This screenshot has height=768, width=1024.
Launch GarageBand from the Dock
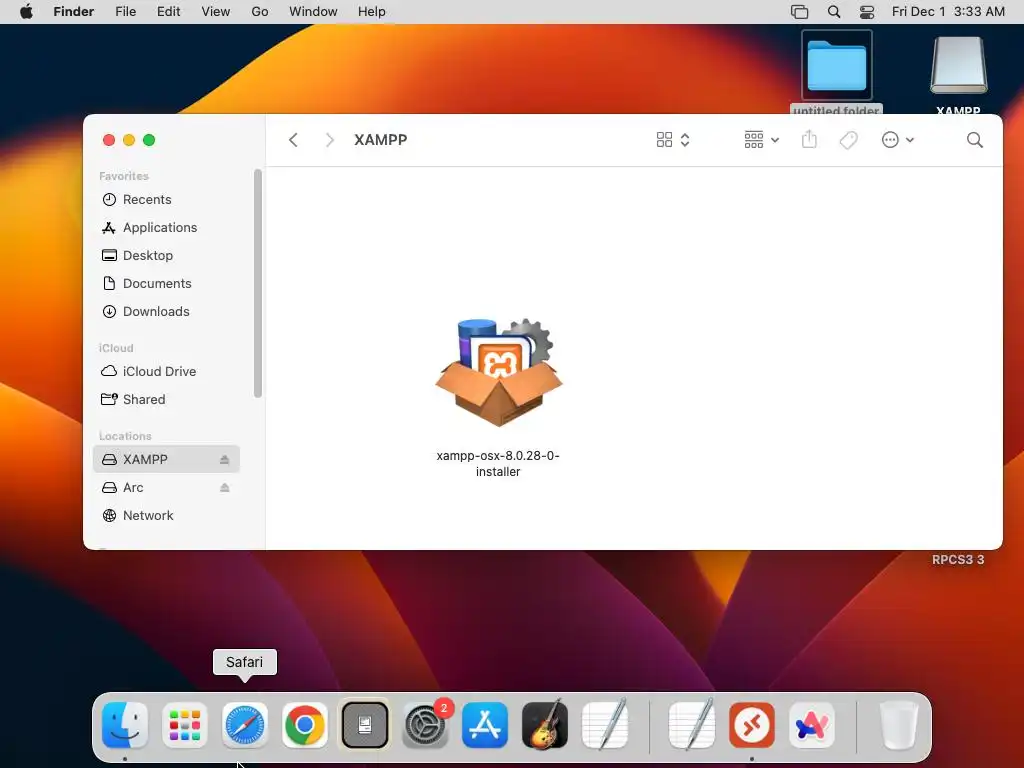[x=545, y=725]
